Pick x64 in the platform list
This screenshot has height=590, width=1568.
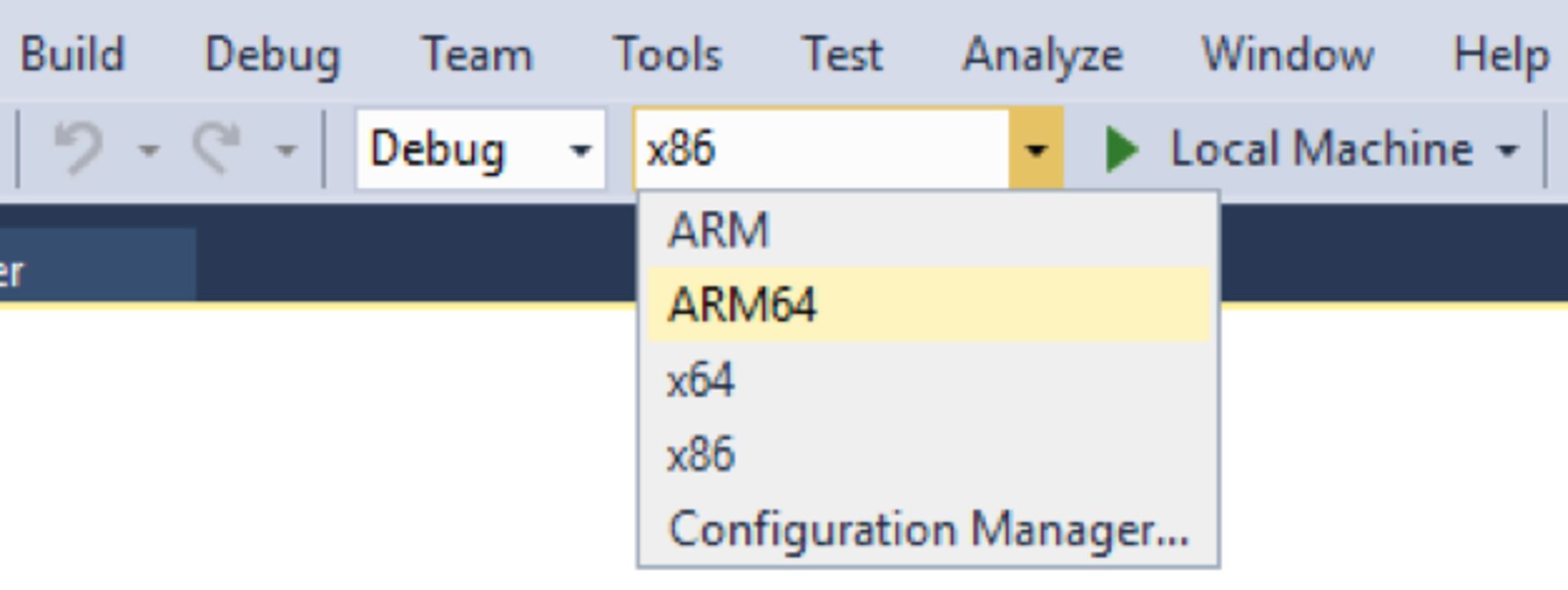[x=701, y=380]
